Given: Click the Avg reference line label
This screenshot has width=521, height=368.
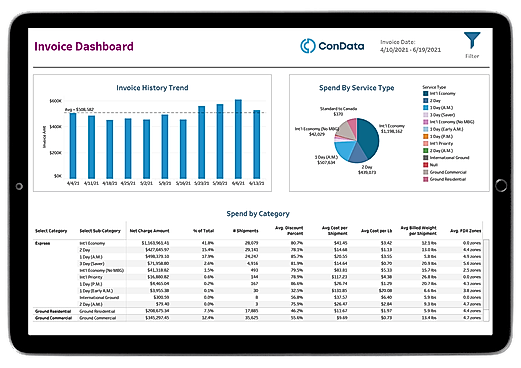Looking at the screenshot, I should tap(79, 109).
